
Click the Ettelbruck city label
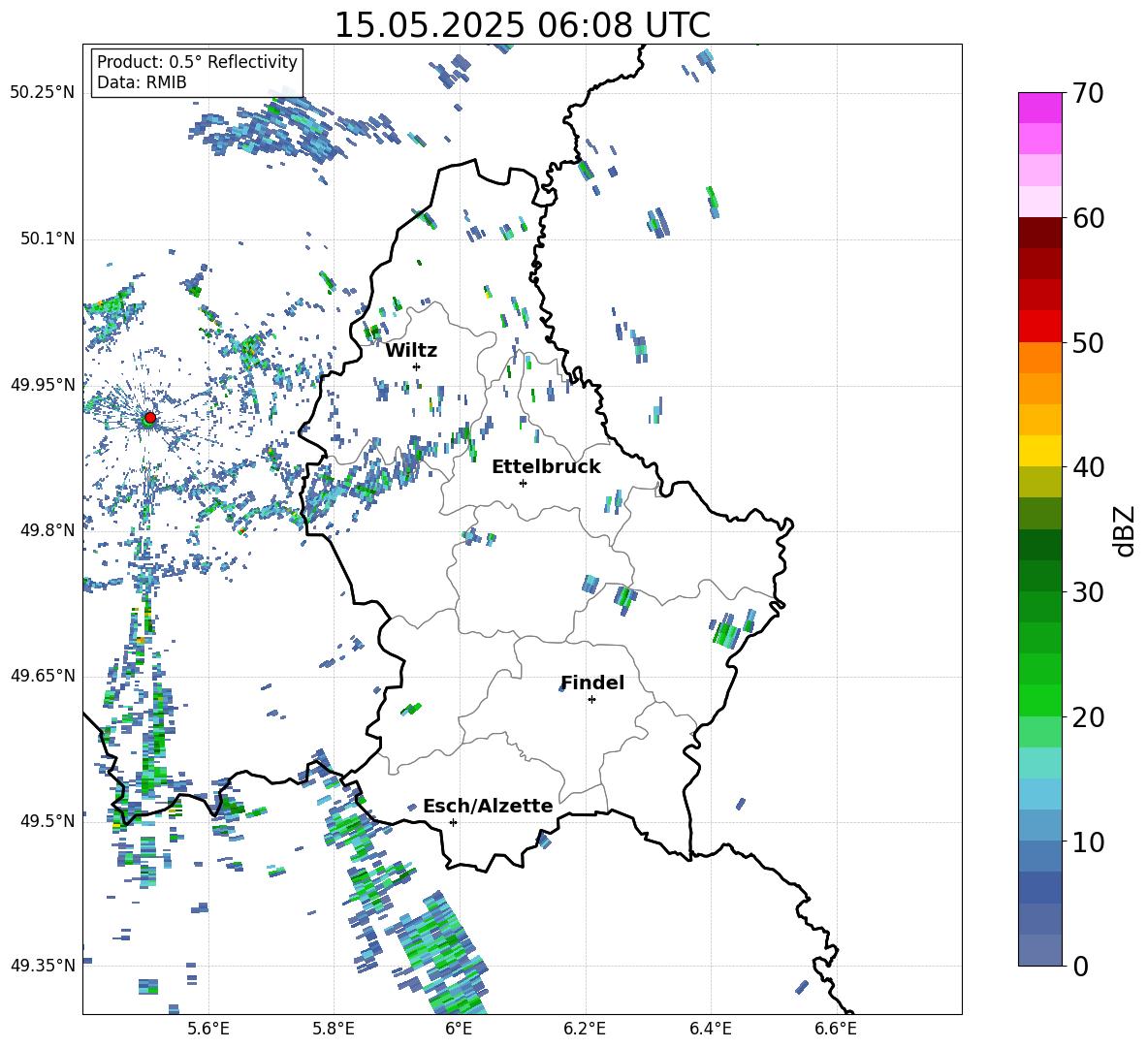pyautogui.click(x=546, y=467)
